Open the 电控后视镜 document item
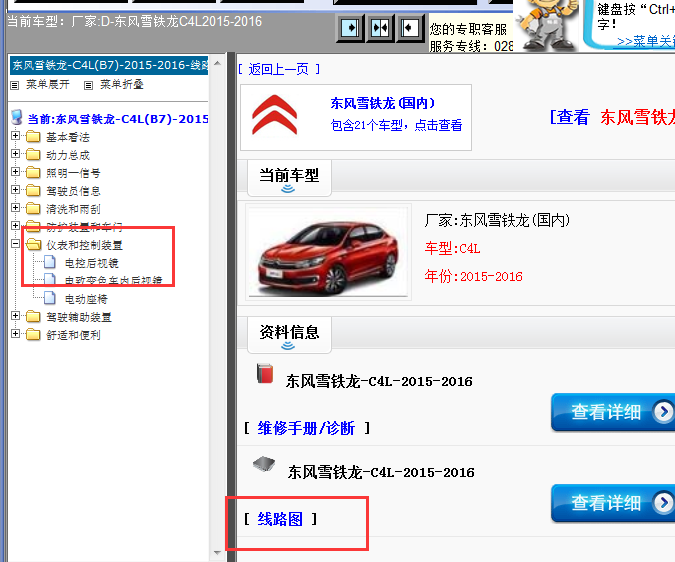Viewport: 675px width, 562px height. click(x=91, y=263)
